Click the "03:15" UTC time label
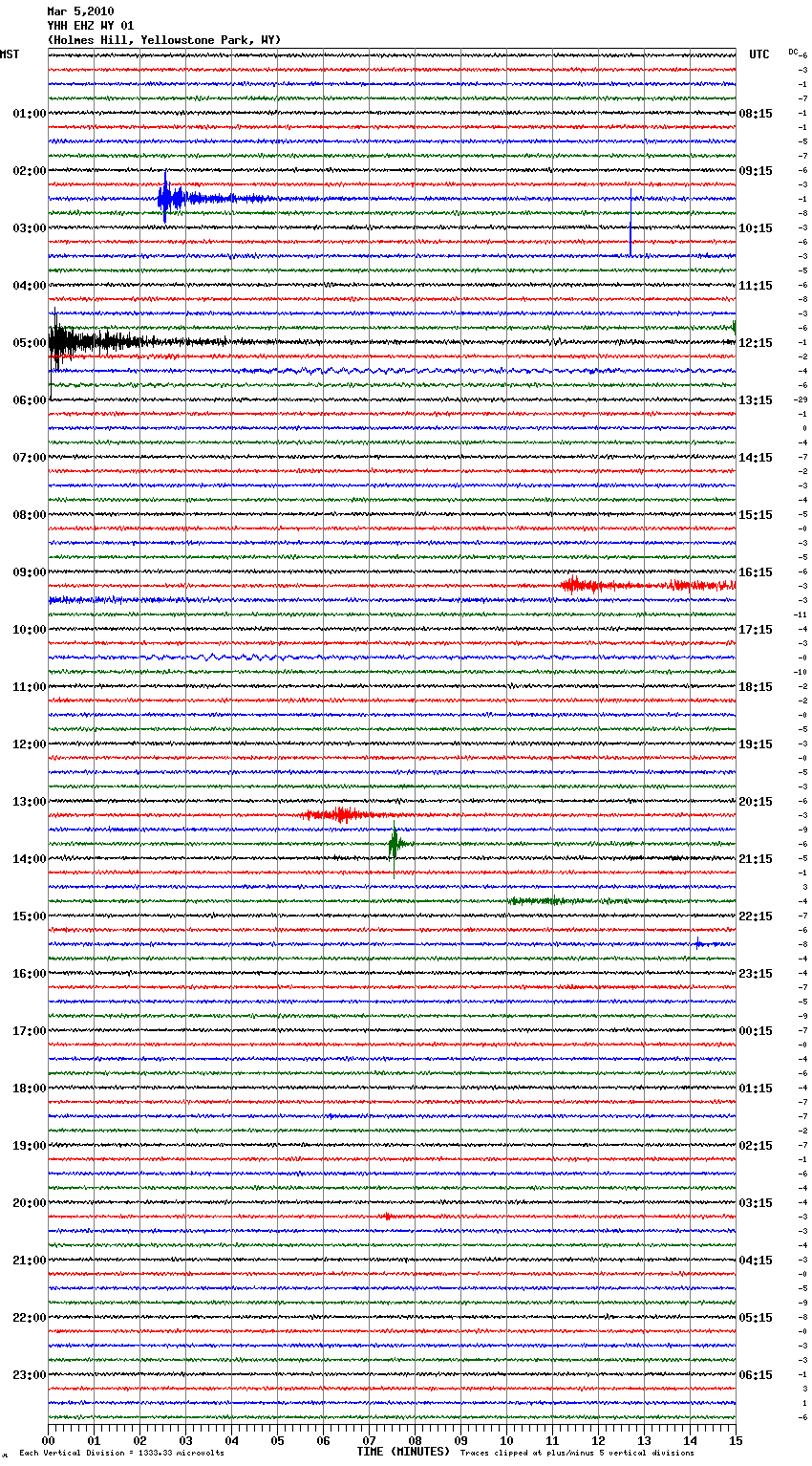 click(x=756, y=1203)
